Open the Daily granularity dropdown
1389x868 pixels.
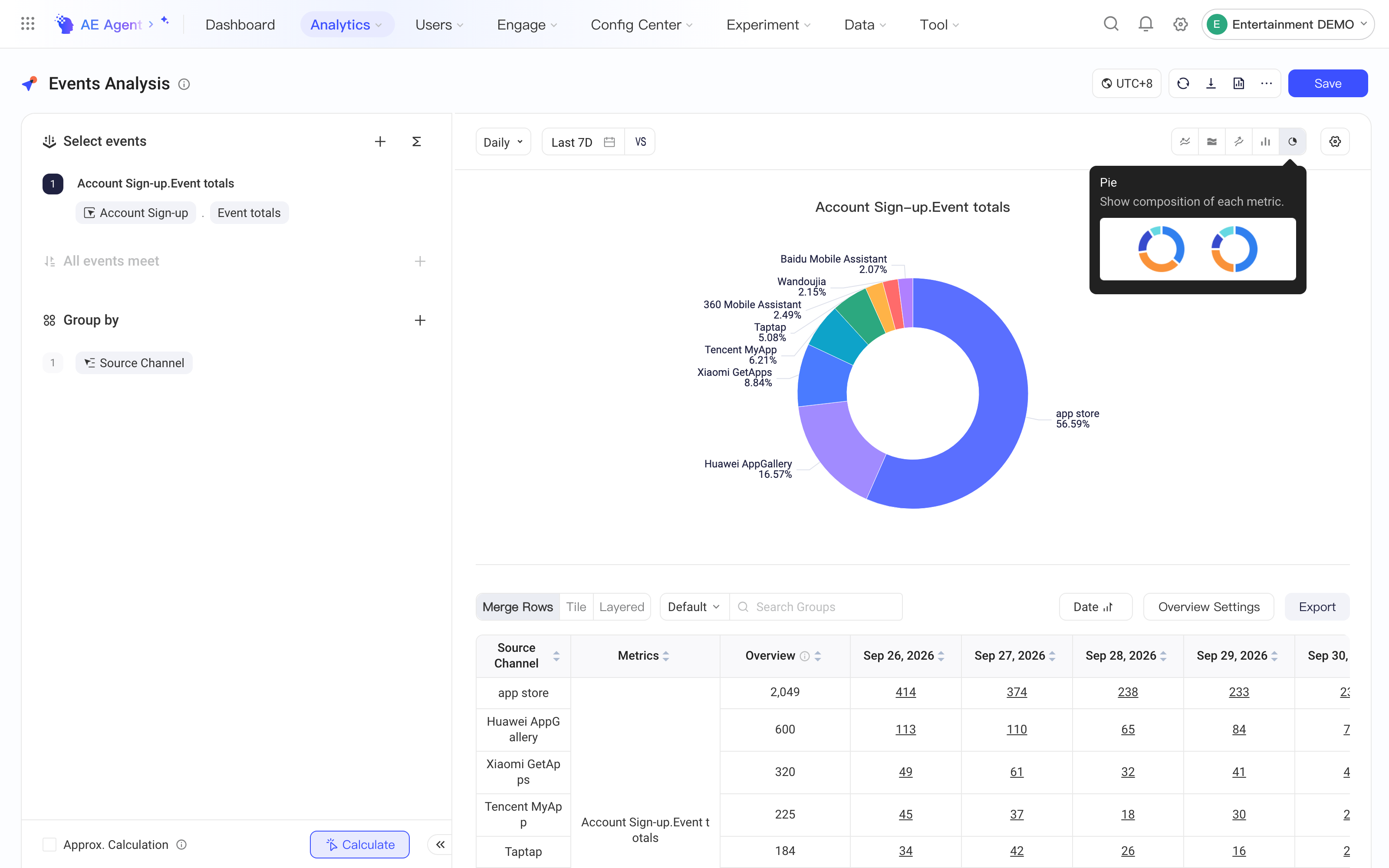point(504,142)
